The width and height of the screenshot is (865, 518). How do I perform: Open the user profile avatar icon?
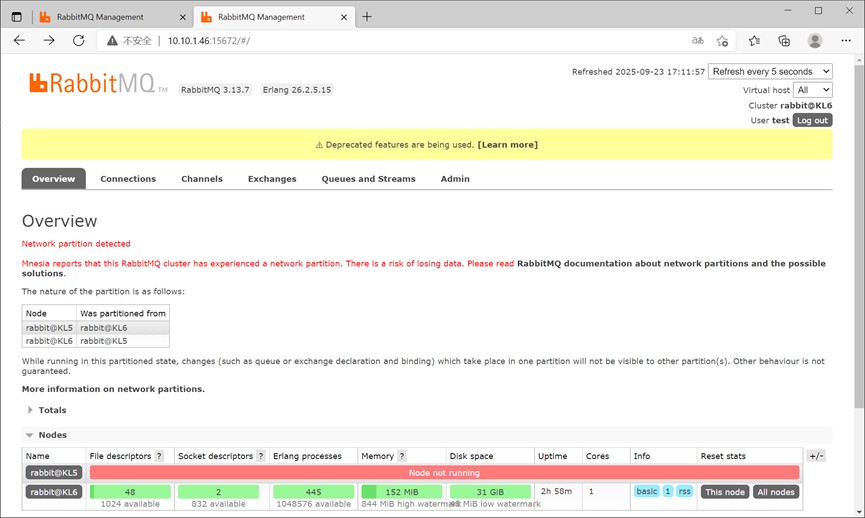[815, 40]
